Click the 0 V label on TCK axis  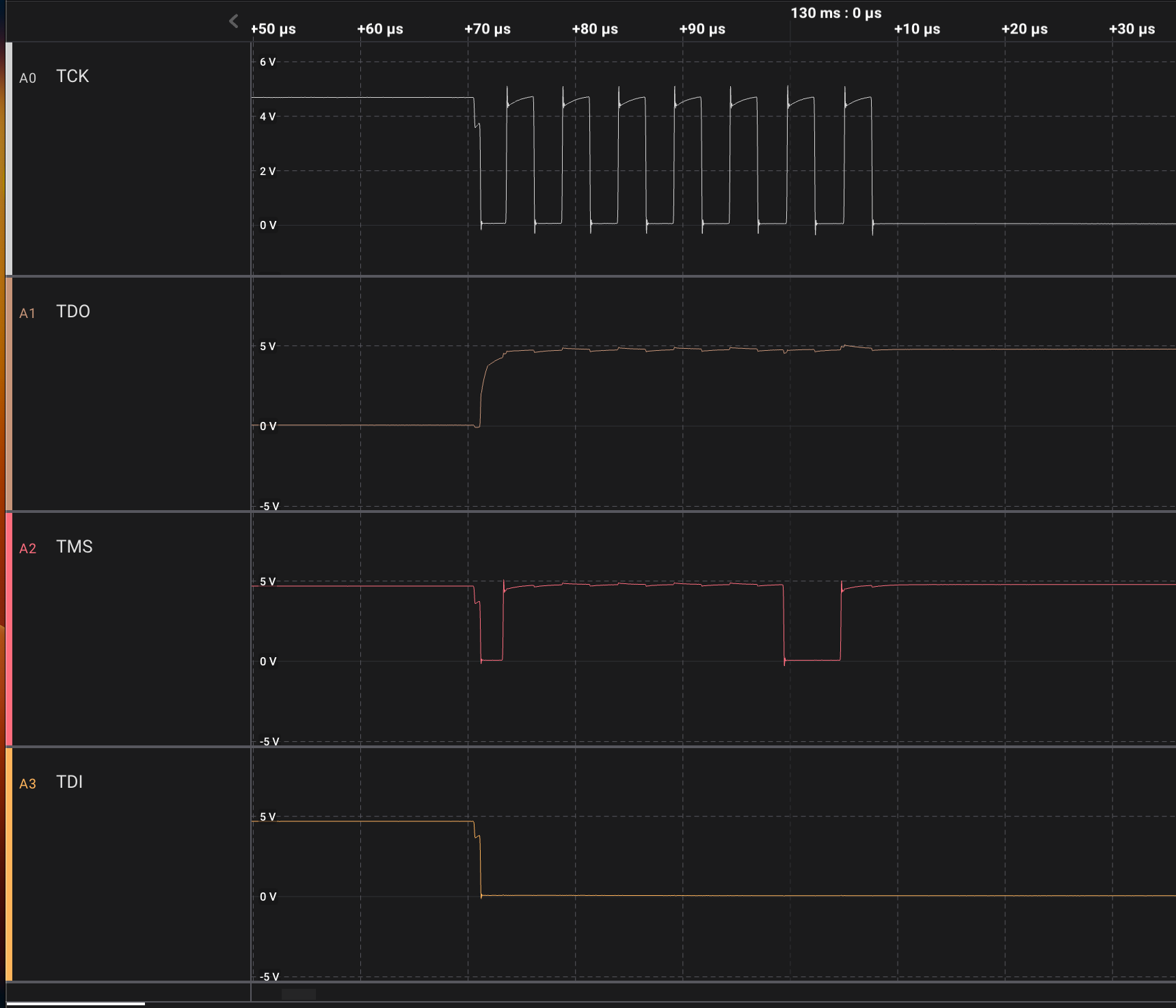point(268,225)
